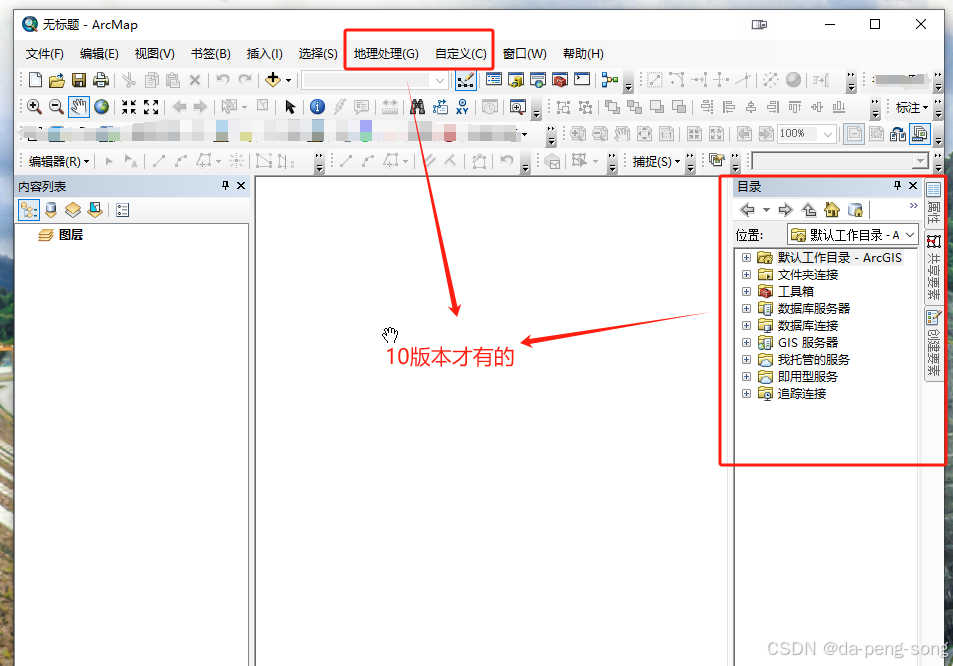This screenshot has height=666, width=953.
Task: Open the Editor Toolbar icon
Action: click(466, 80)
